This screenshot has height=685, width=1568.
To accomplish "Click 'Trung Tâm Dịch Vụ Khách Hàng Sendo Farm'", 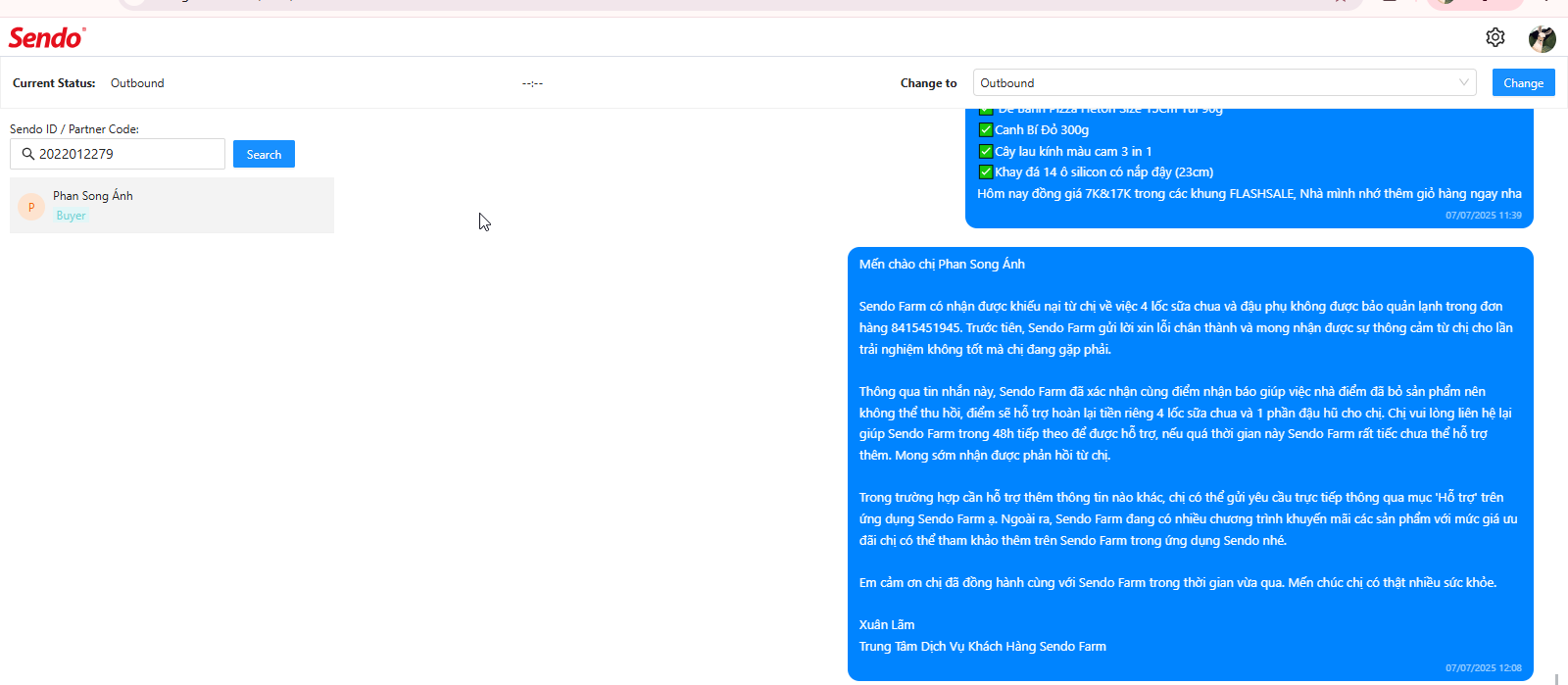I will pos(983,646).
